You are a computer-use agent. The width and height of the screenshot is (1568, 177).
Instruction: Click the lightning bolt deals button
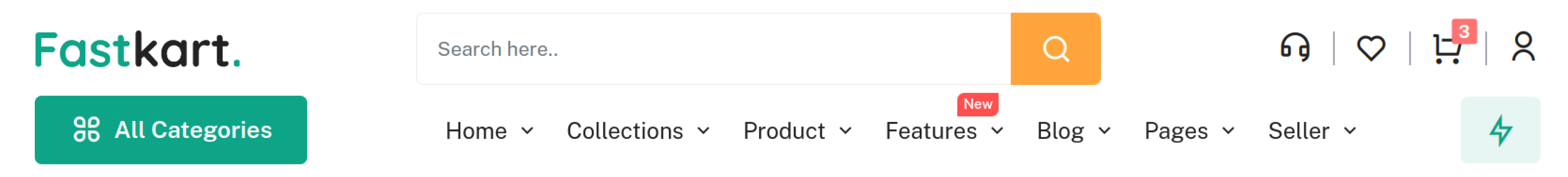(1500, 130)
